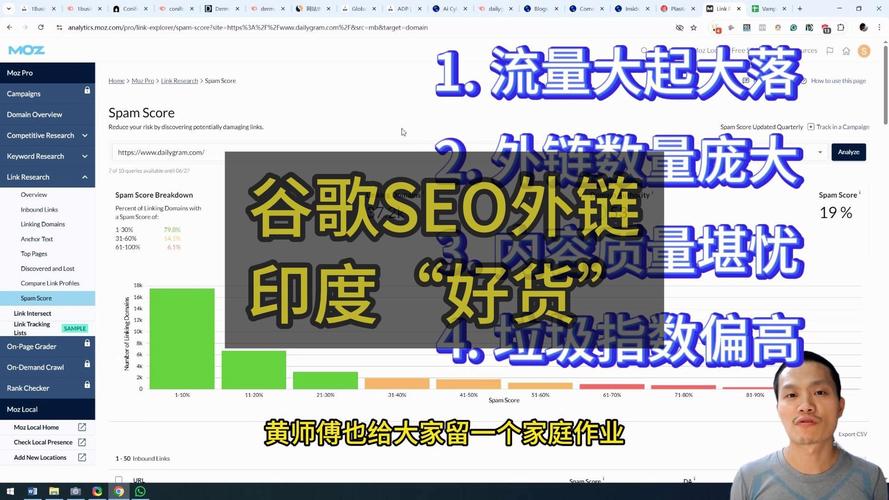
Task: Click the lock icon beside Rank Checker
Action: (87, 385)
